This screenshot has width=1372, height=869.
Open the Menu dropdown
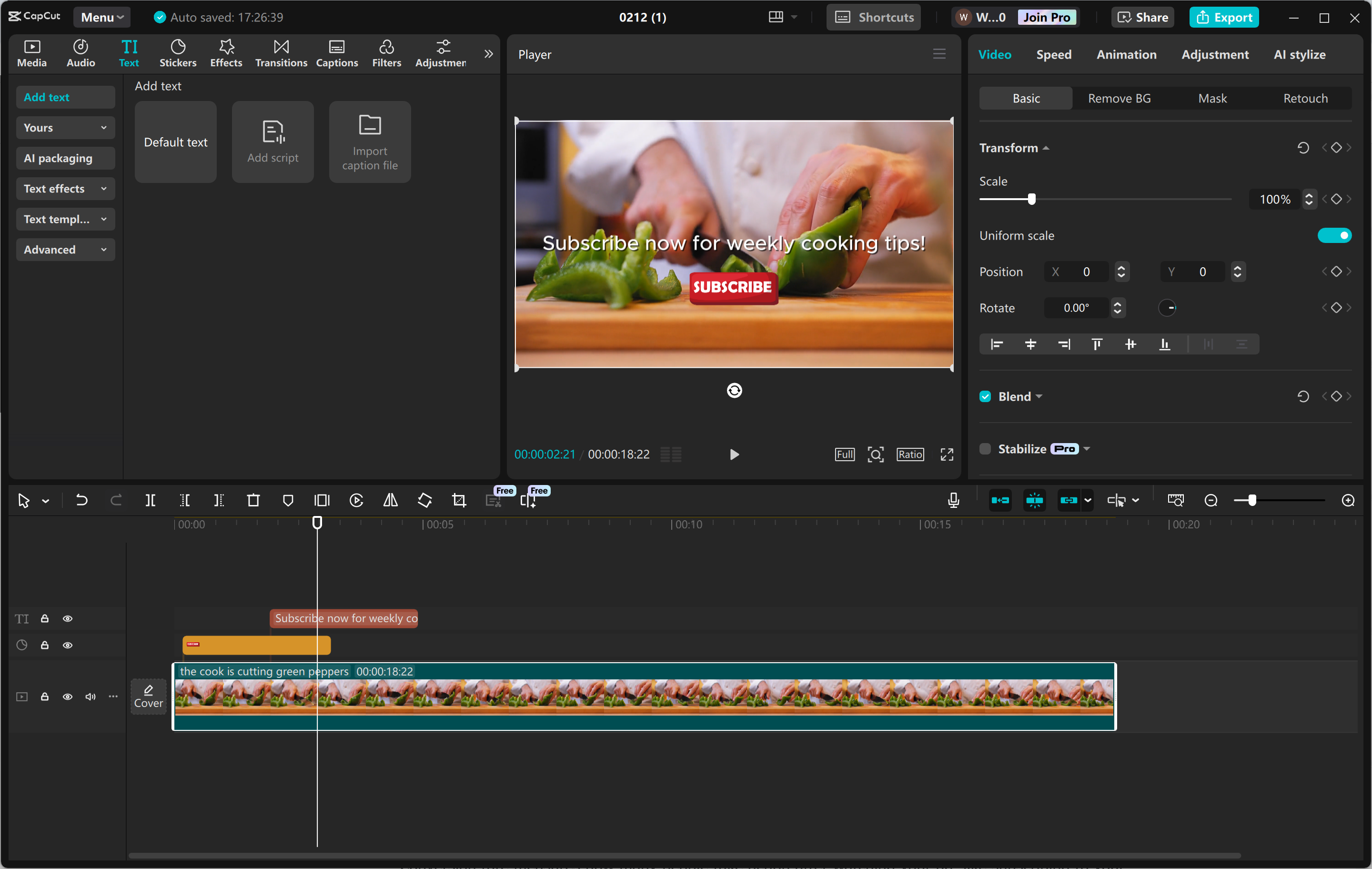coord(101,17)
